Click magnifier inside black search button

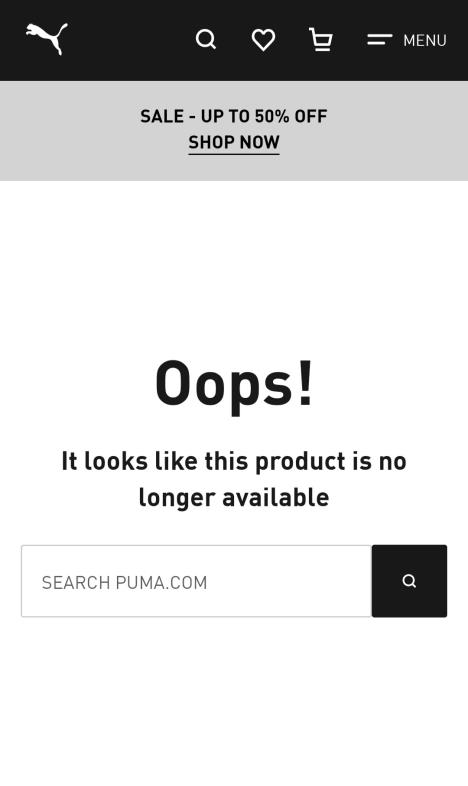409,581
